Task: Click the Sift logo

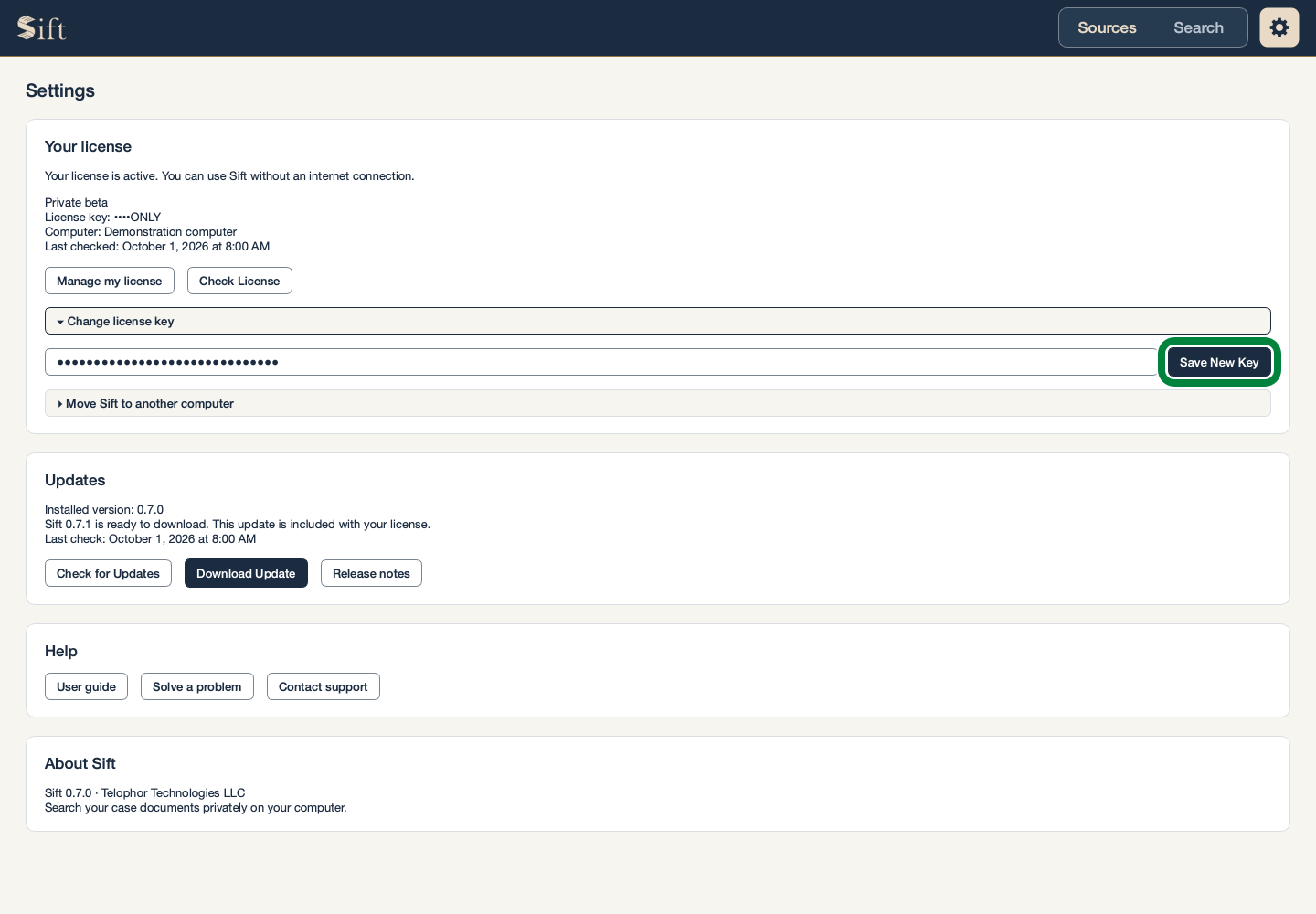Action: pyautogui.click(x=42, y=28)
